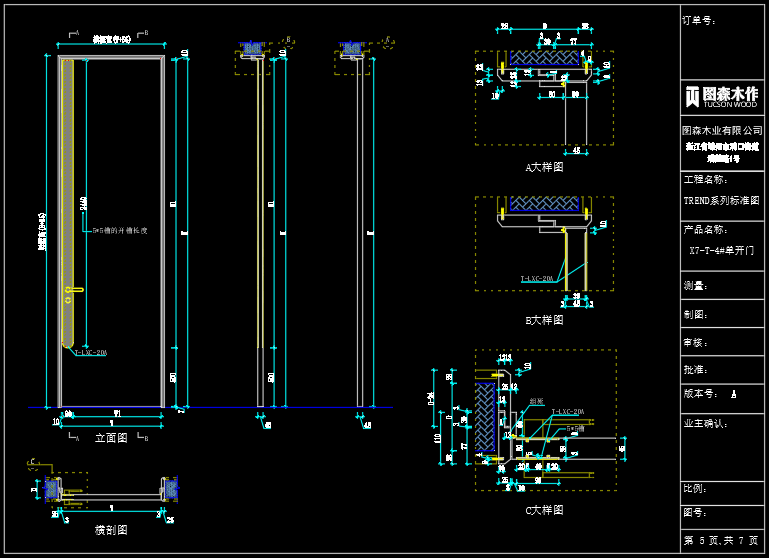The image size is (769, 558).
Task: Select the 图森木业有限公司 company name text
Action: (x=721, y=131)
